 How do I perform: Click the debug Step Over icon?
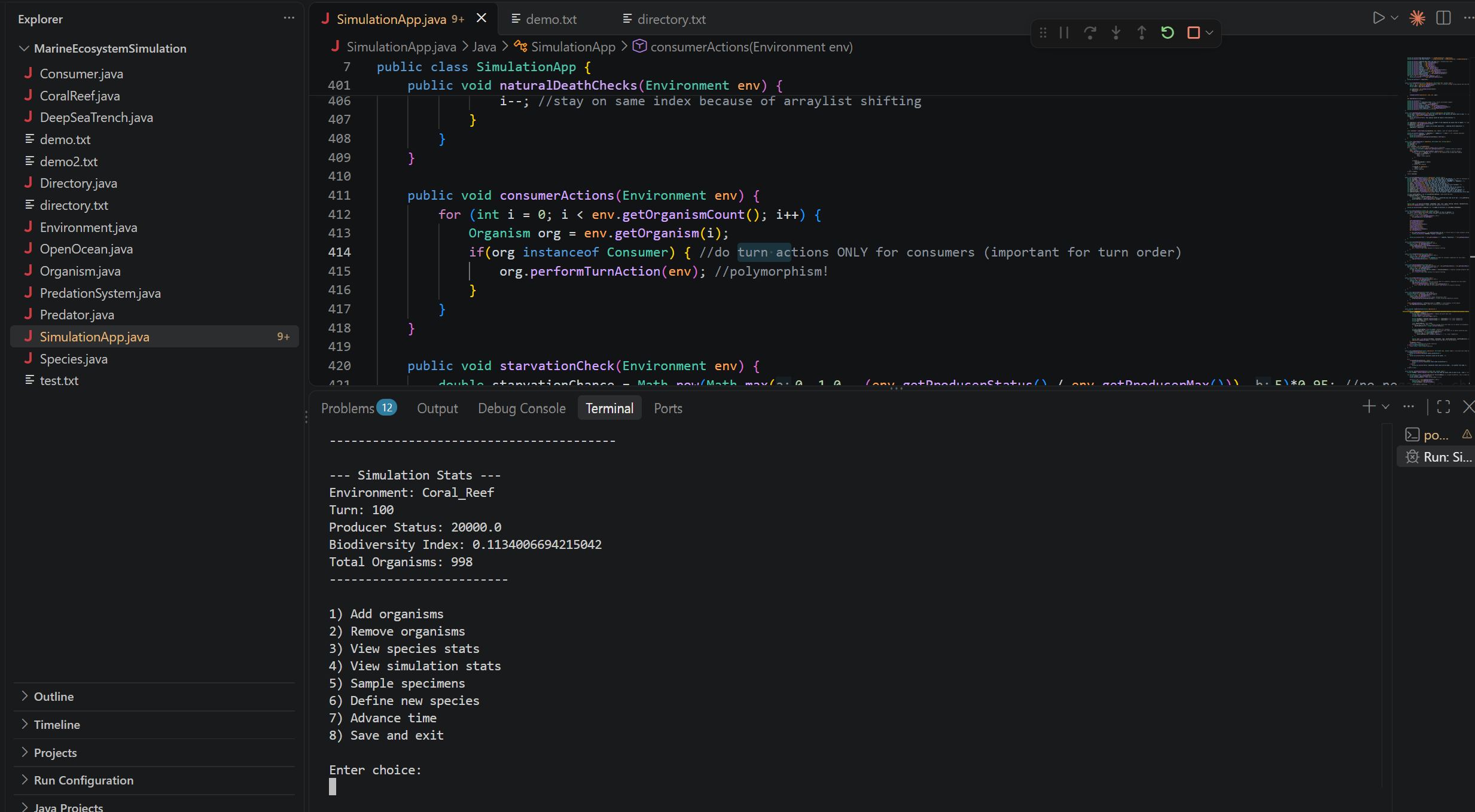tap(1090, 33)
